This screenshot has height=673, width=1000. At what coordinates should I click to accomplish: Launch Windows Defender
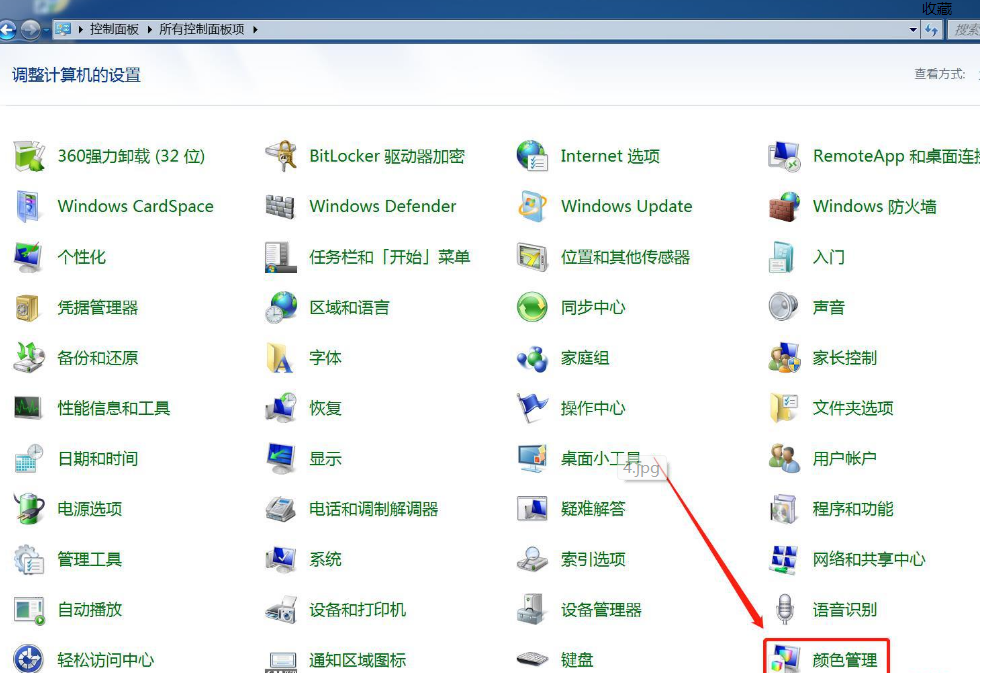[x=382, y=206]
